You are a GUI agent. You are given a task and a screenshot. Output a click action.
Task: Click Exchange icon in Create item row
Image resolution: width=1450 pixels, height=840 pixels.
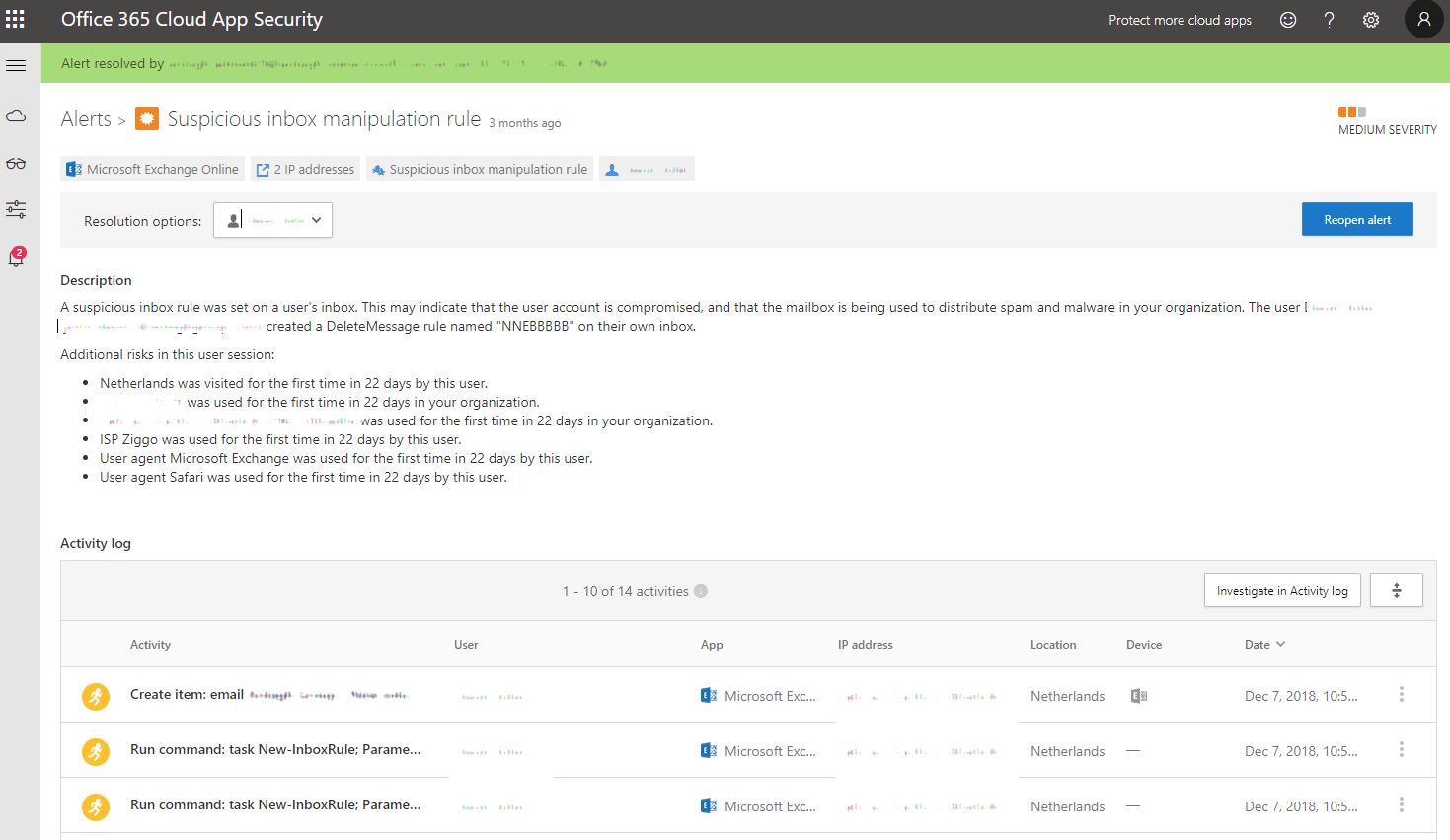tap(709, 695)
